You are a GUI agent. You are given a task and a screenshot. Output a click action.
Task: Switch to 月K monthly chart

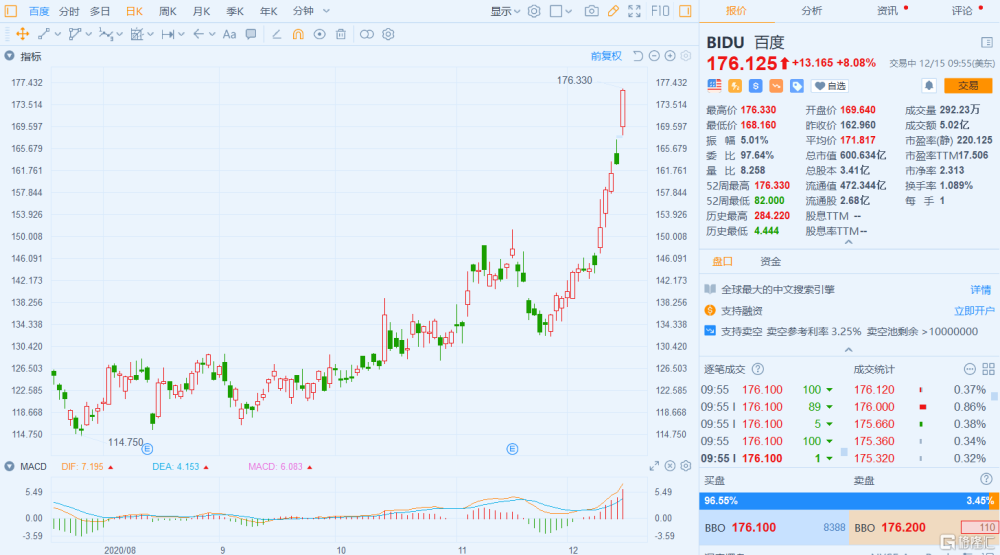[201, 11]
